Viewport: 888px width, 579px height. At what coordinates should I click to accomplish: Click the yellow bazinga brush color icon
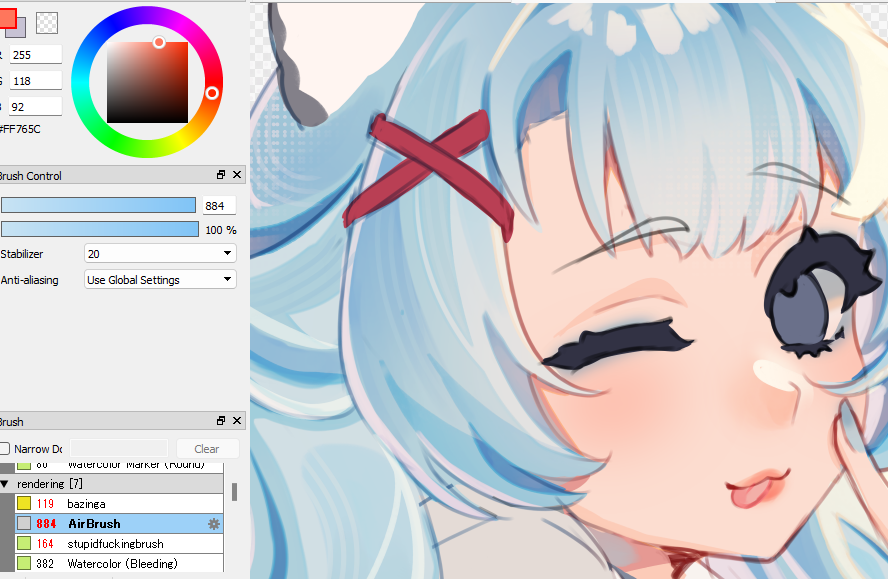tap(24, 503)
